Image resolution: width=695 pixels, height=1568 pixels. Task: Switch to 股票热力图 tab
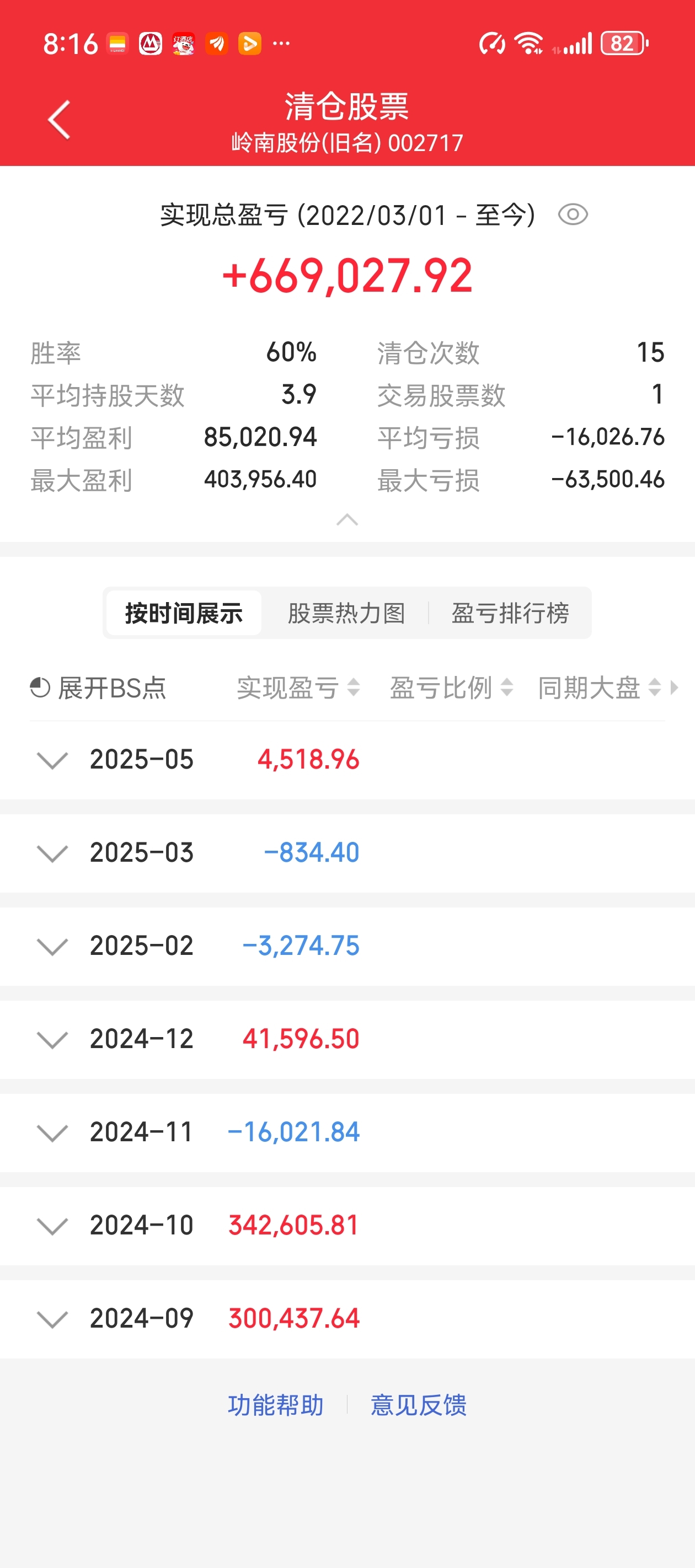346,613
